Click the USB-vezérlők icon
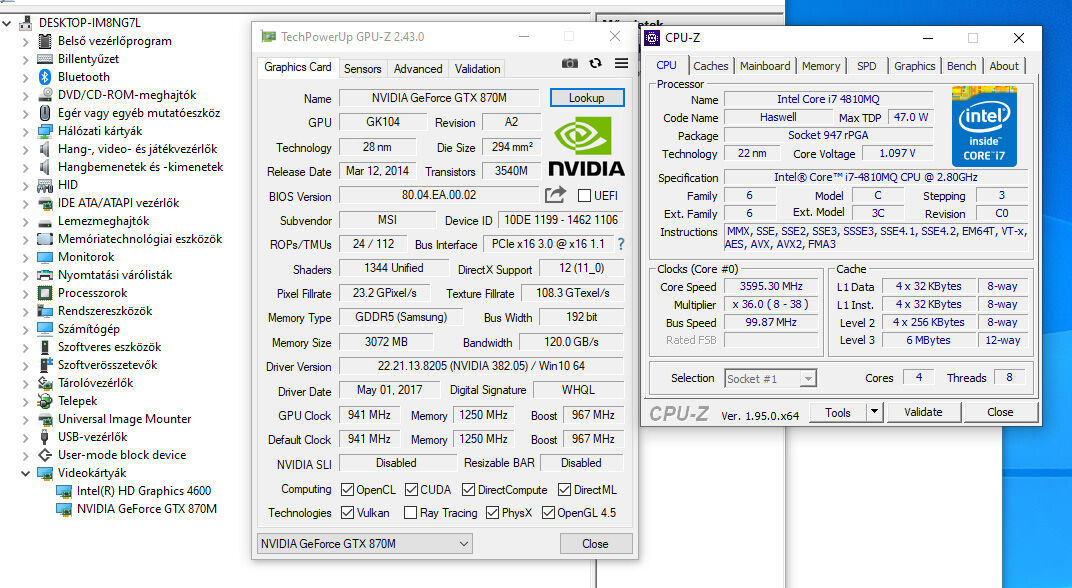Screen dimensions: 1072x588 click(x=45, y=437)
